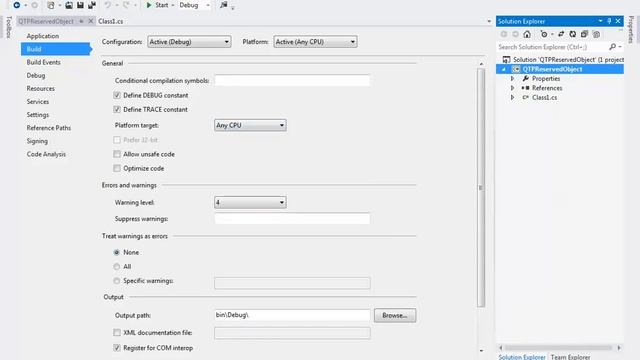Open the Warning level dropdown

(x=250, y=202)
